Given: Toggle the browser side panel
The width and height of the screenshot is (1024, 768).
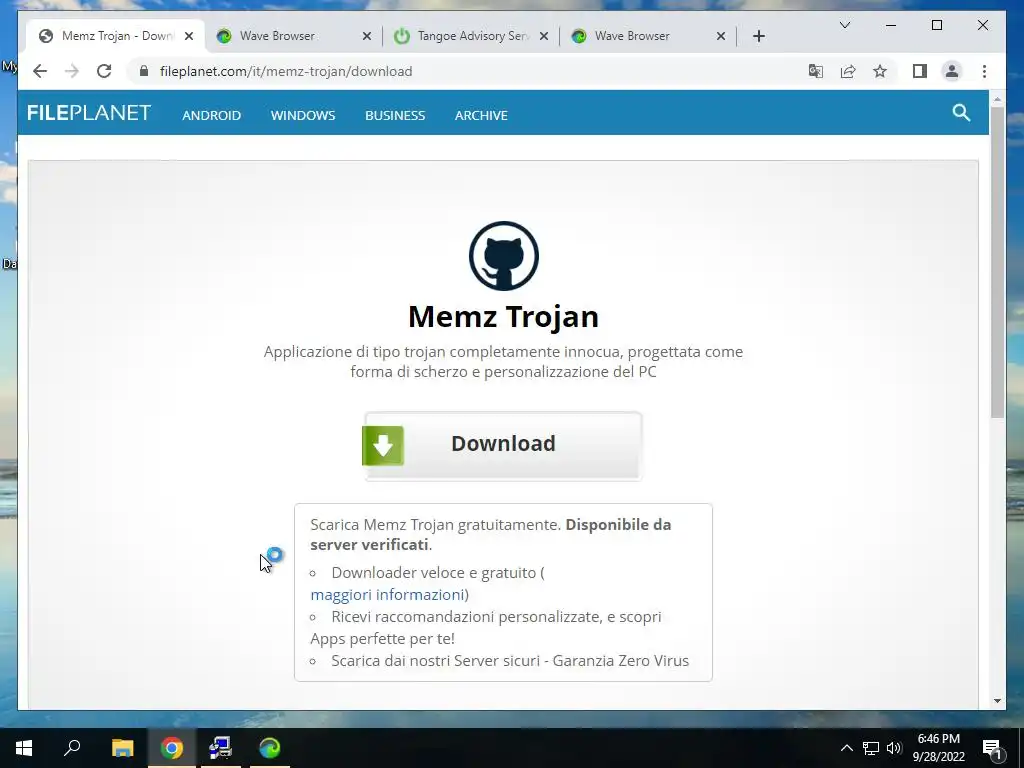Looking at the screenshot, I should pyautogui.click(x=920, y=71).
